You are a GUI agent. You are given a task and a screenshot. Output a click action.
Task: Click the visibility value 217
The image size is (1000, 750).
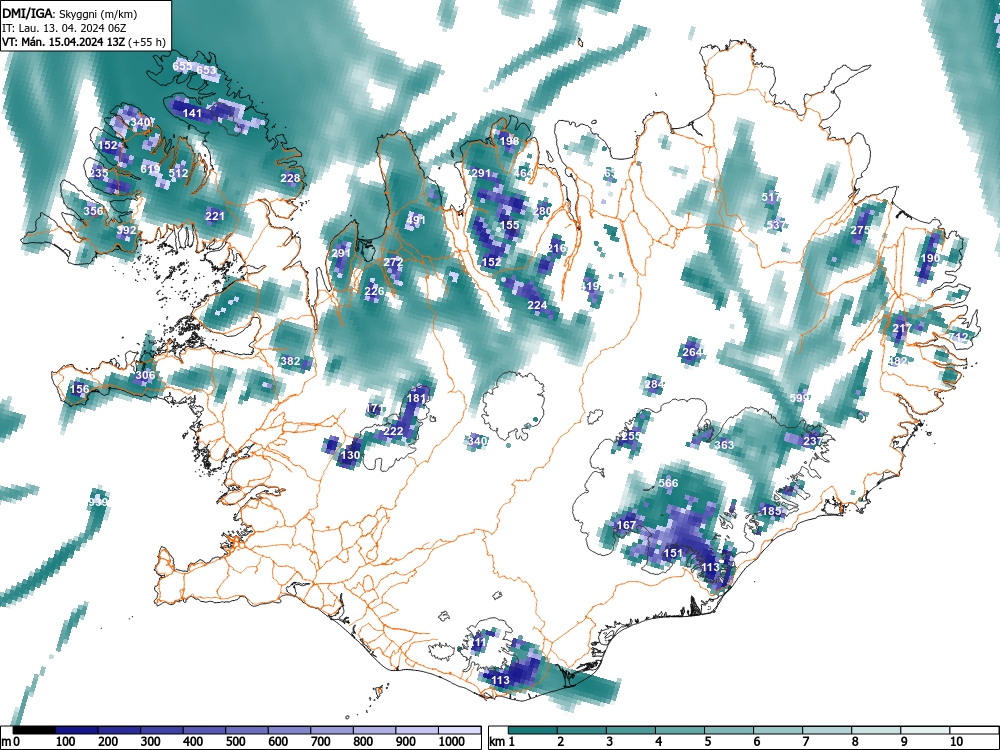coord(902,328)
